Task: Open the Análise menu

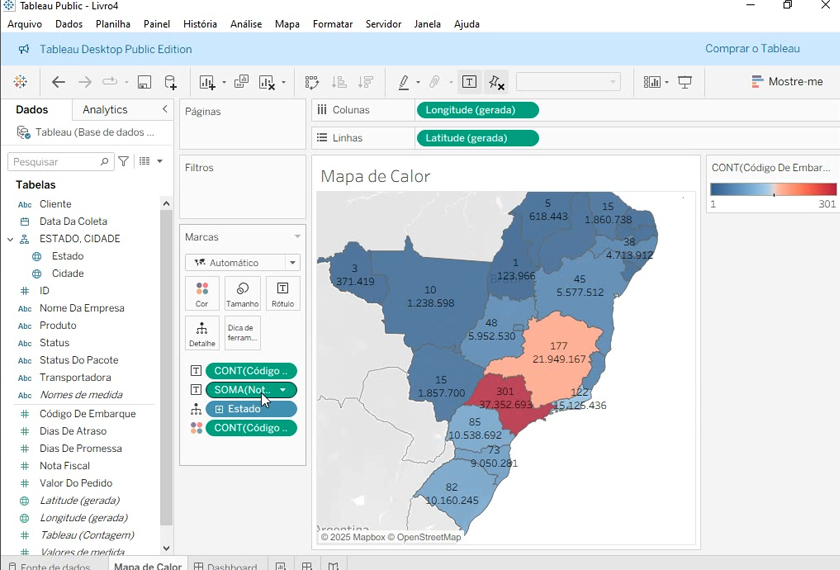Action: (245, 24)
